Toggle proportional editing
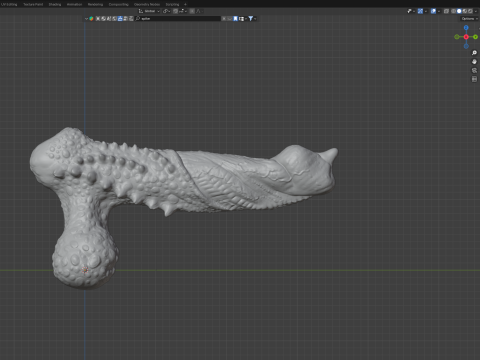Viewport: 480px width, 360px height. coord(192,11)
